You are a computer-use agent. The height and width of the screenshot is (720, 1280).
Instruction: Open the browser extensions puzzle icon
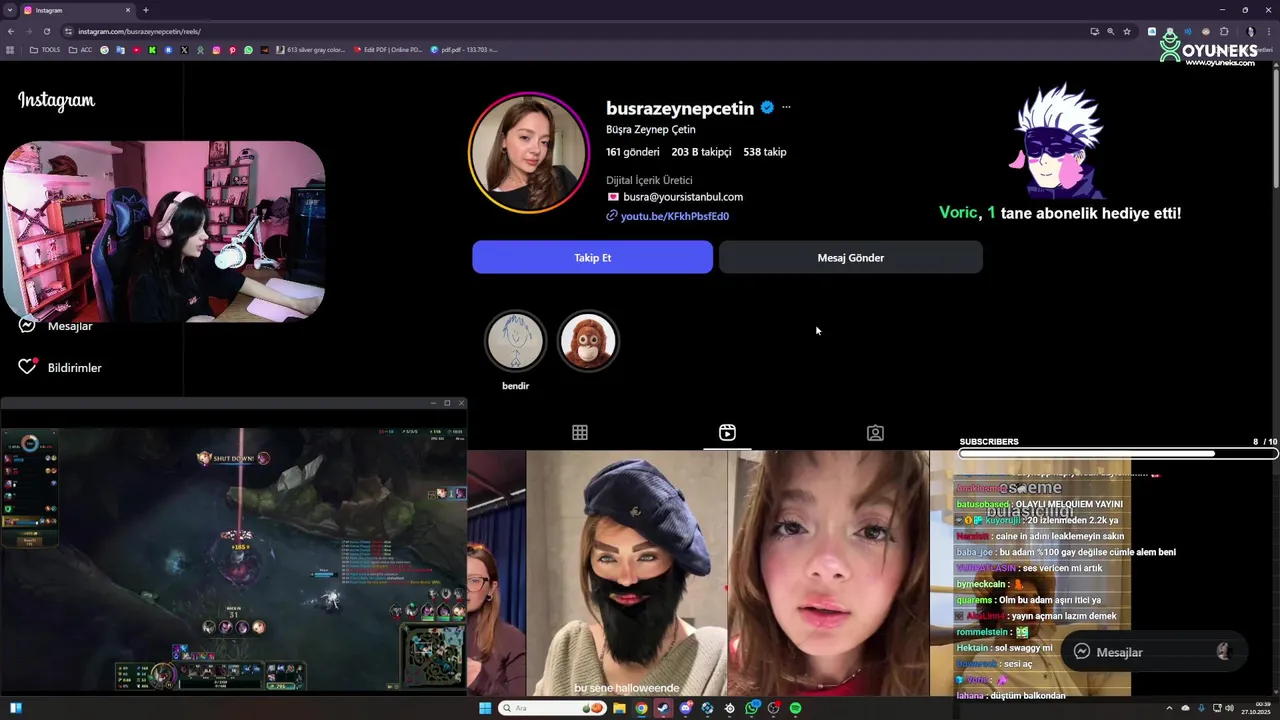pyautogui.click(x=1224, y=31)
